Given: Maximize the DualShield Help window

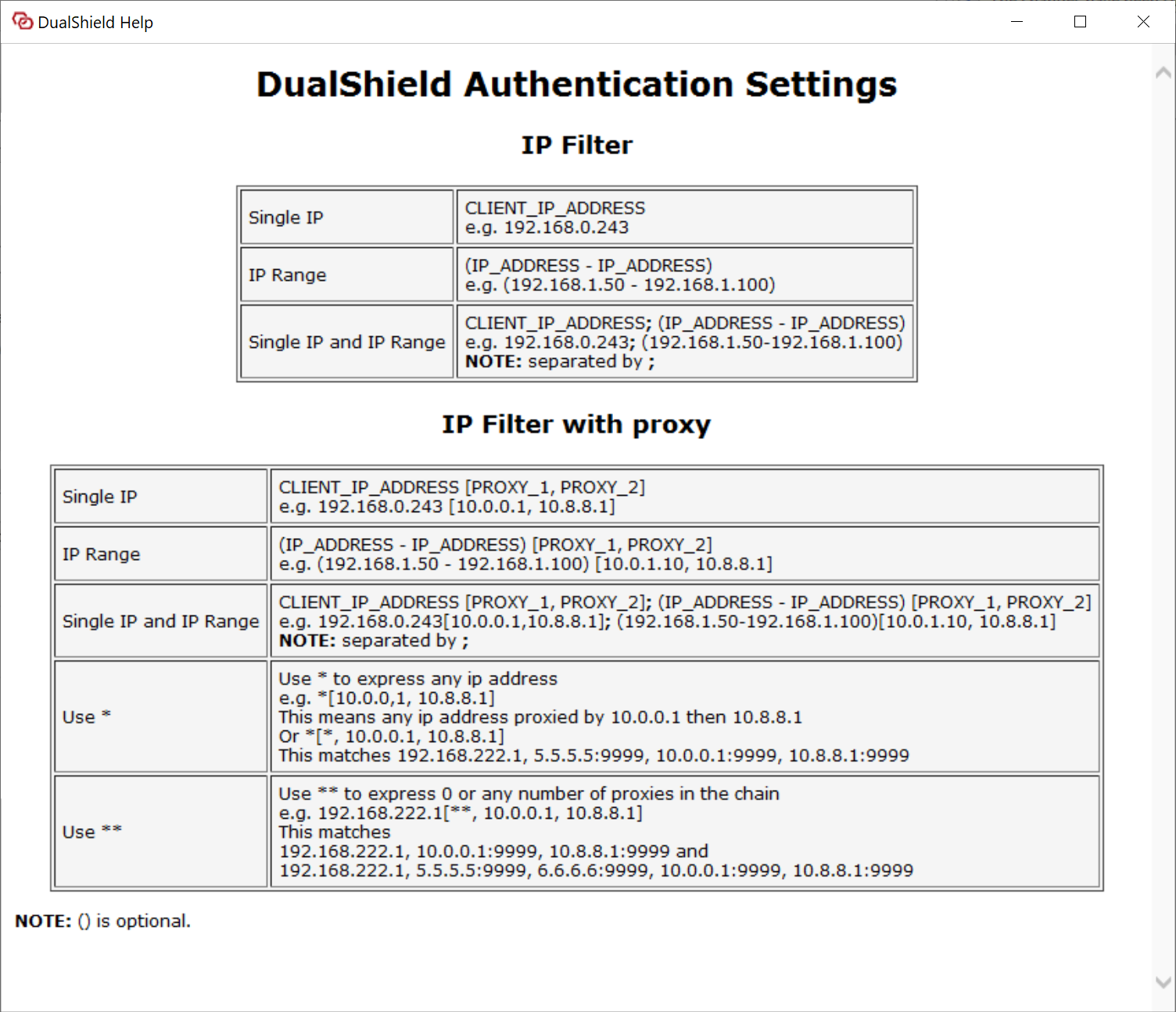Looking at the screenshot, I should coord(1080,22).
